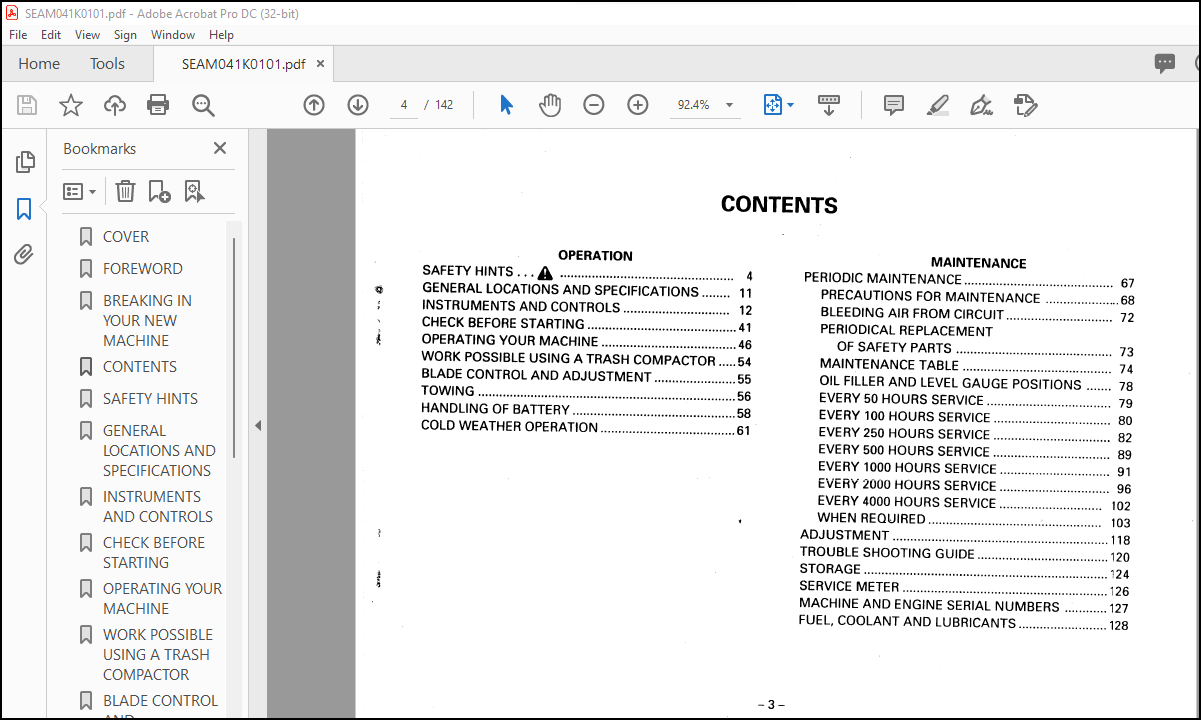This screenshot has width=1201, height=720.
Task: Go to the SAFETY HINTS bookmark
Action: [x=150, y=399]
